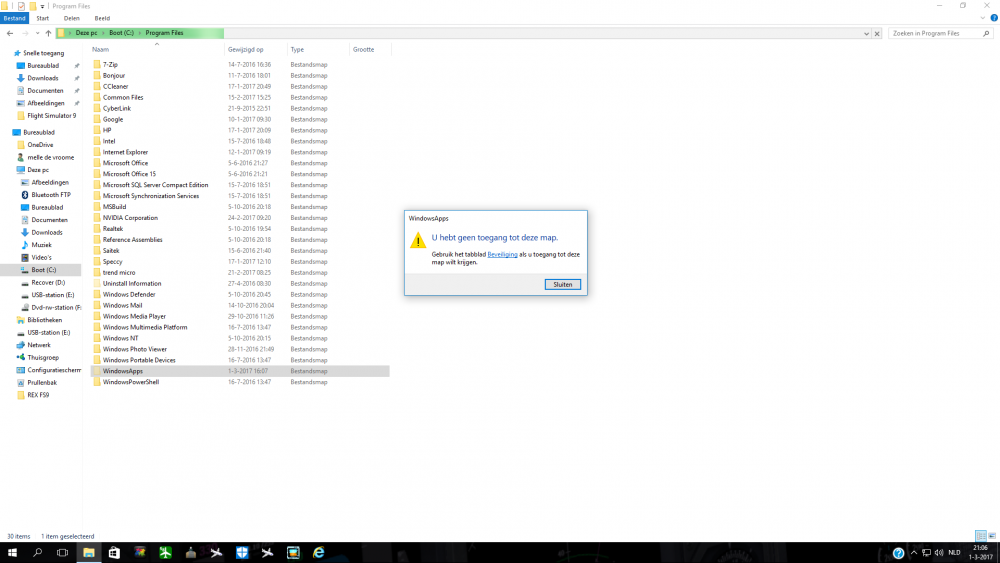This screenshot has height=563, width=1000.
Task: Select the CCleaner folder
Action: click(115, 86)
